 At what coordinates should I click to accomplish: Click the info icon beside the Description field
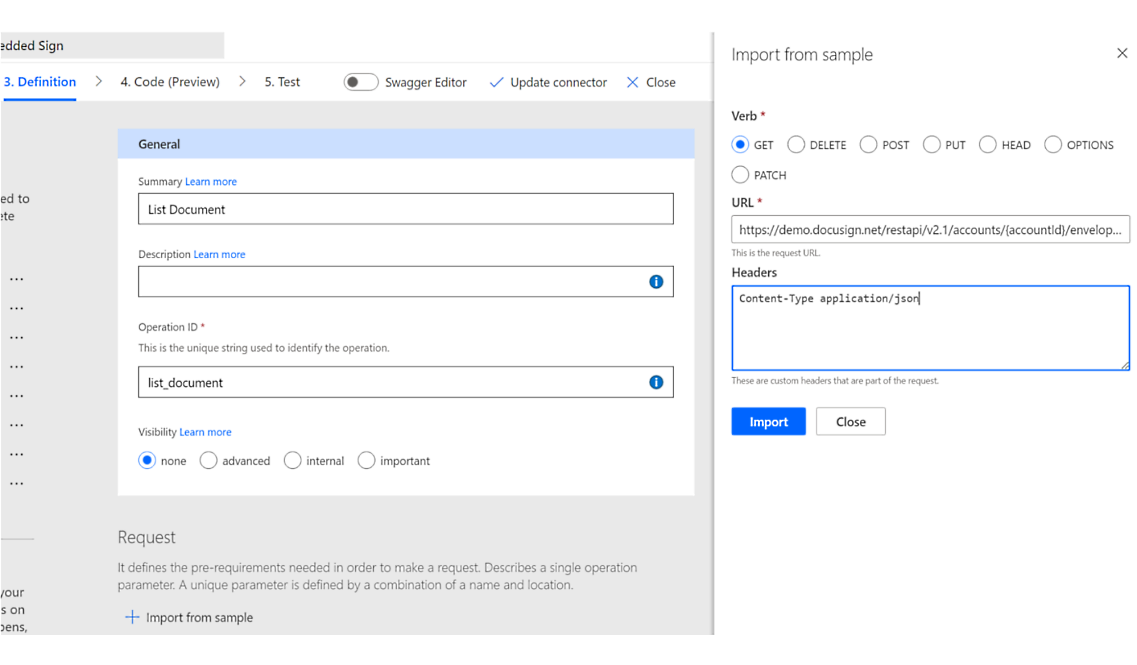click(x=657, y=281)
